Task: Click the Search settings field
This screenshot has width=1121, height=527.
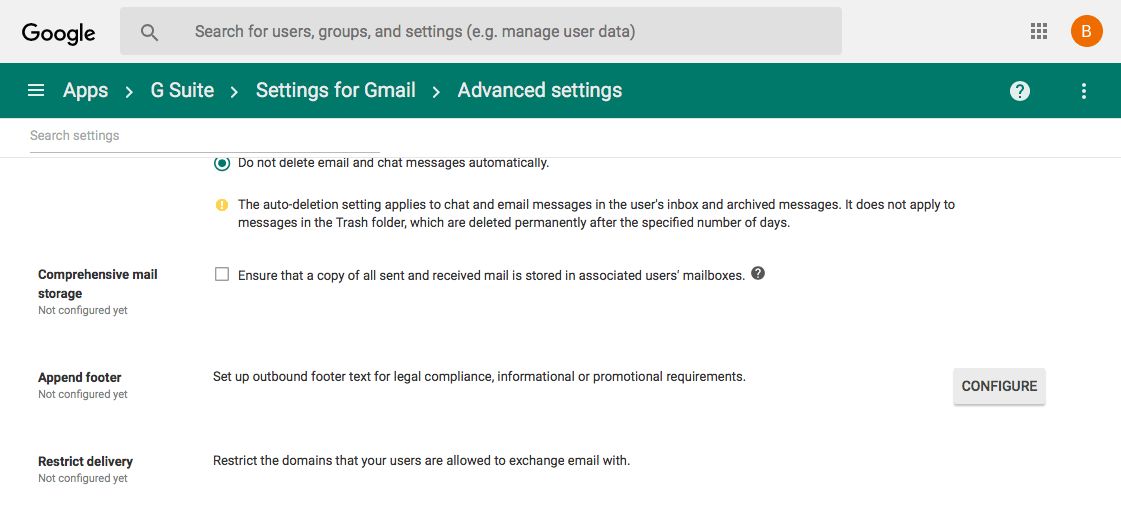Action: click(x=200, y=136)
